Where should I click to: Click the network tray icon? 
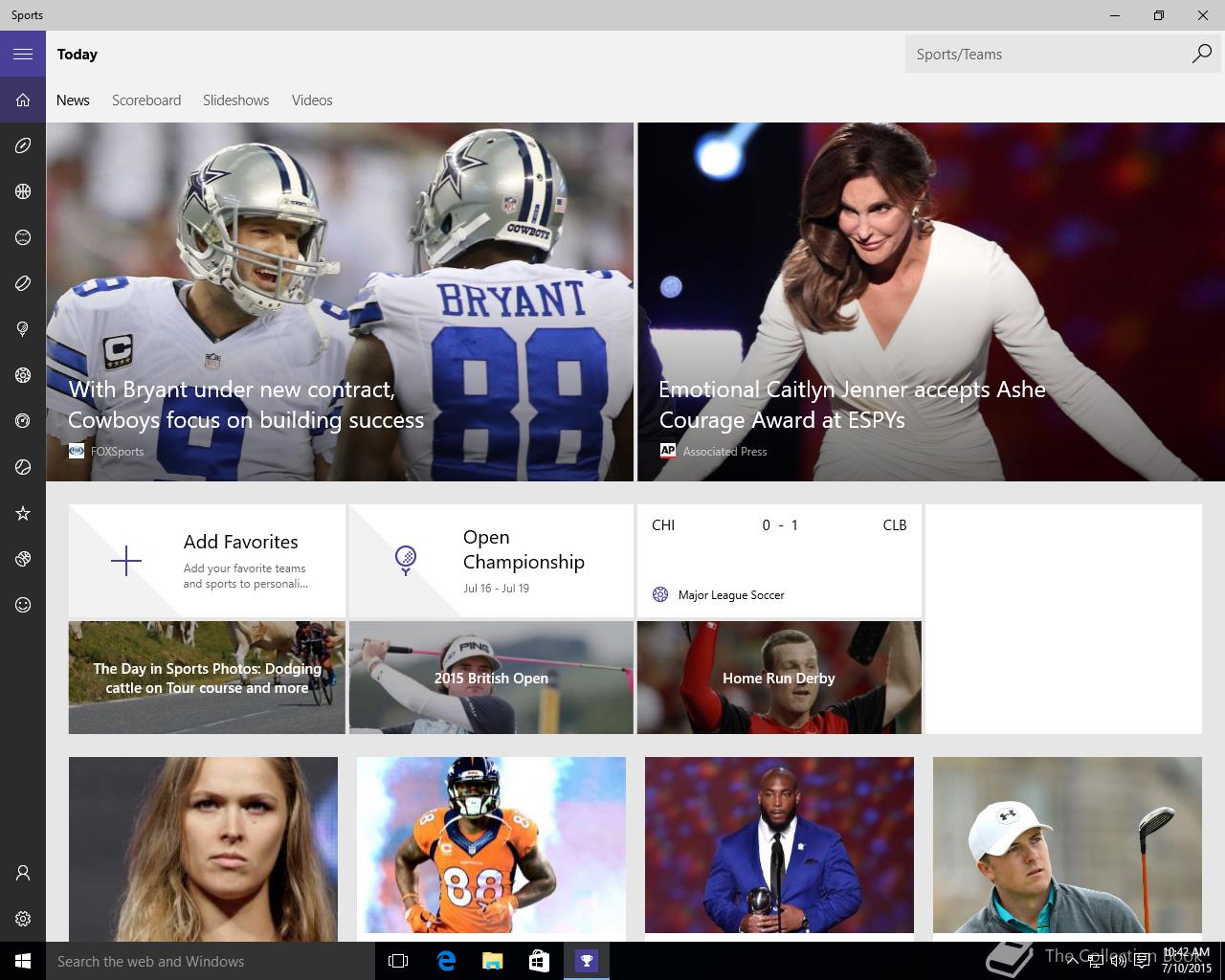pyautogui.click(x=1094, y=961)
